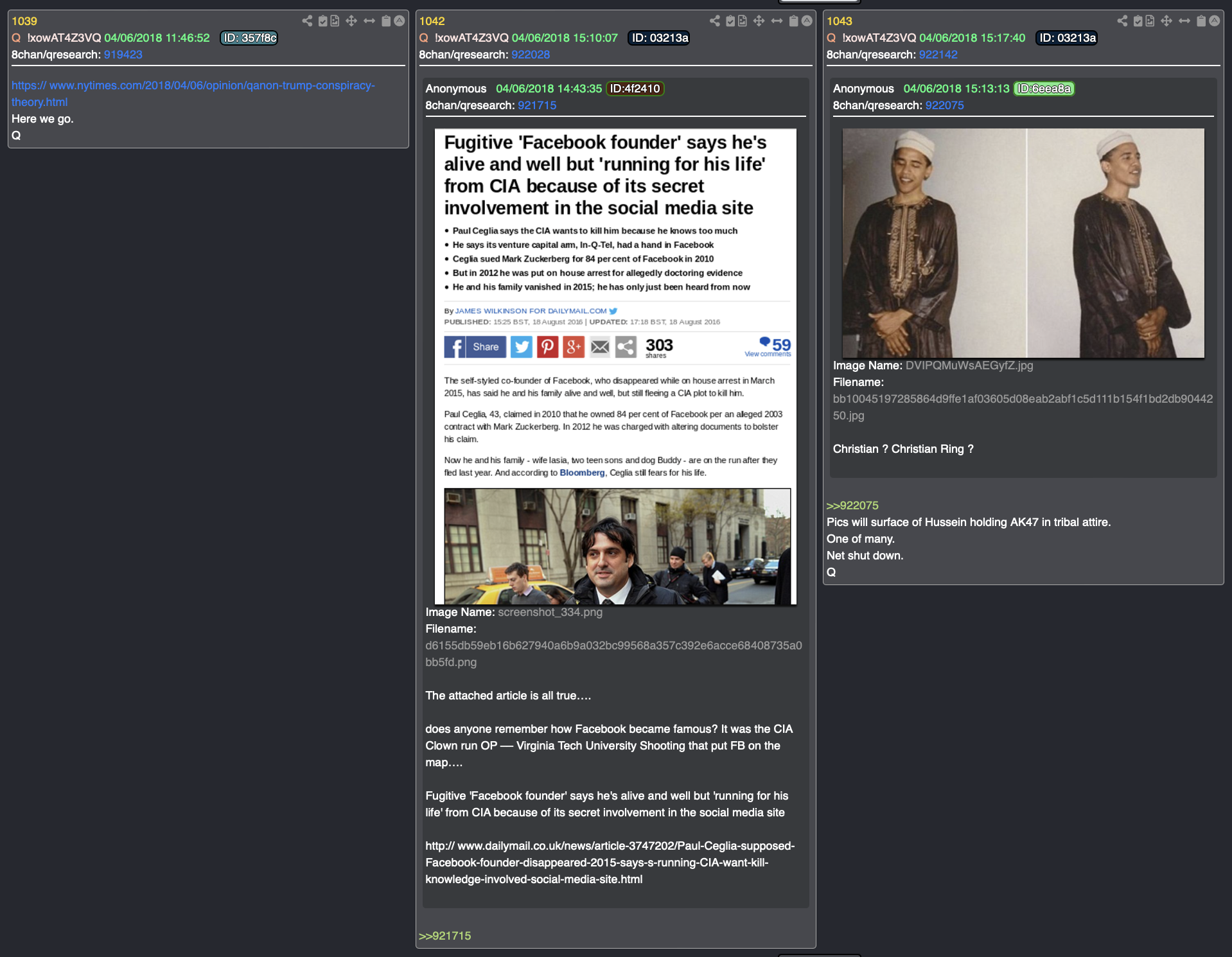Click the horizontal arrows icon on post 1039
Viewport: 1232px width, 957px height.
click(x=369, y=21)
